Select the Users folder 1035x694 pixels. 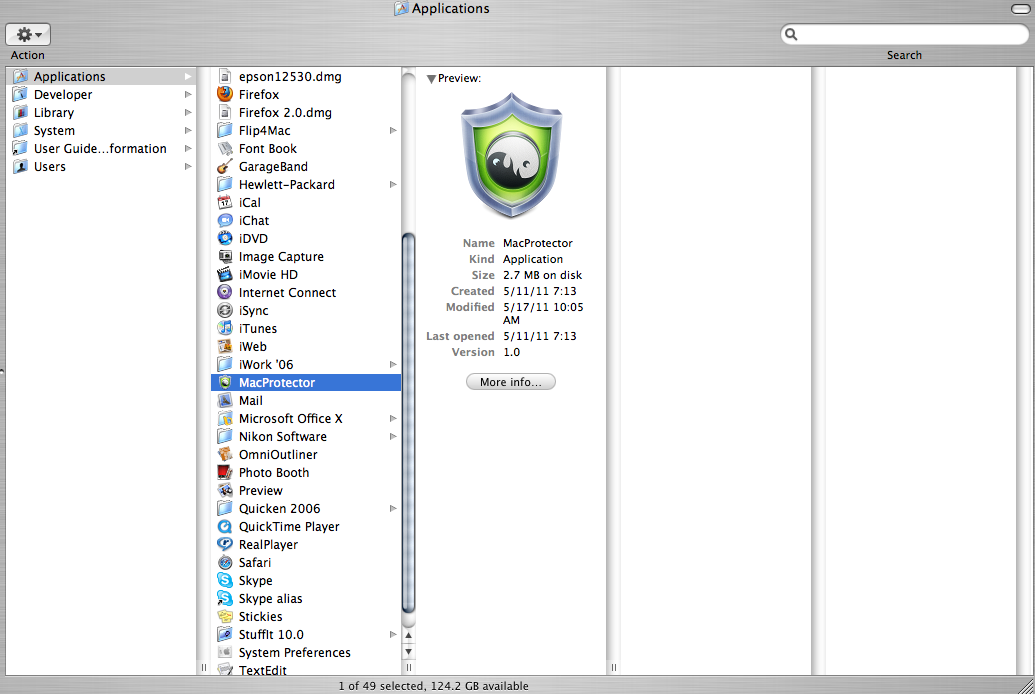tap(102, 166)
